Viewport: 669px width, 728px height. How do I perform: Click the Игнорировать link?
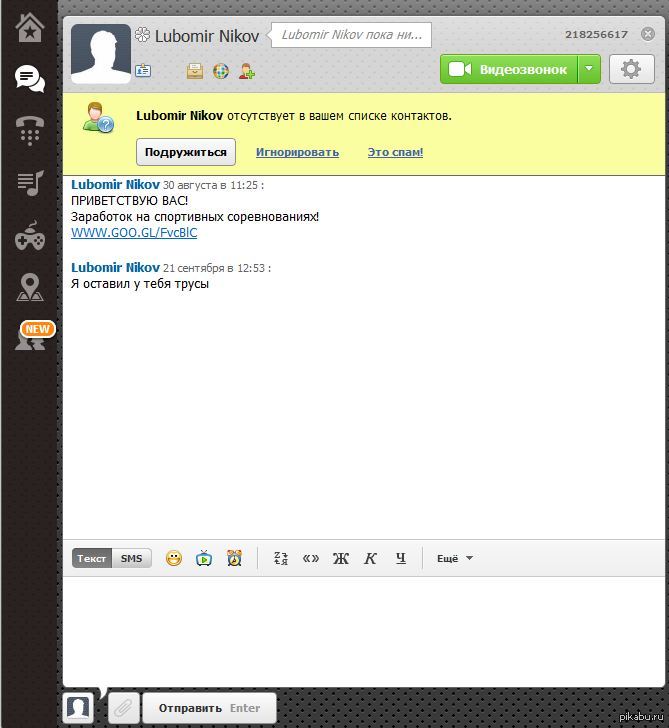[x=297, y=152]
